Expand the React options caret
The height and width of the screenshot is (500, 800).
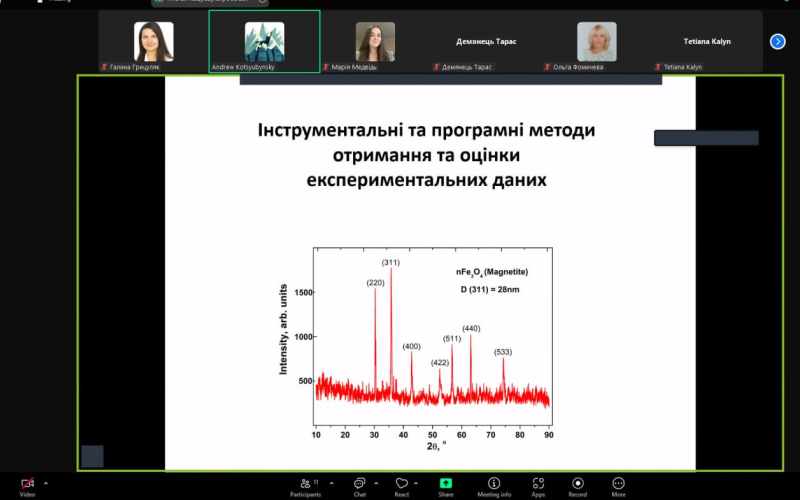coord(416,483)
